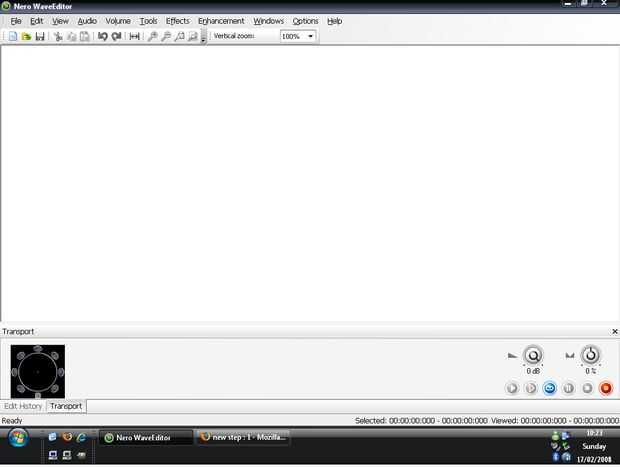The height and width of the screenshot is (467, 620).
Task: Expand the toolbar overflow arrow
Action: (203, 37)
